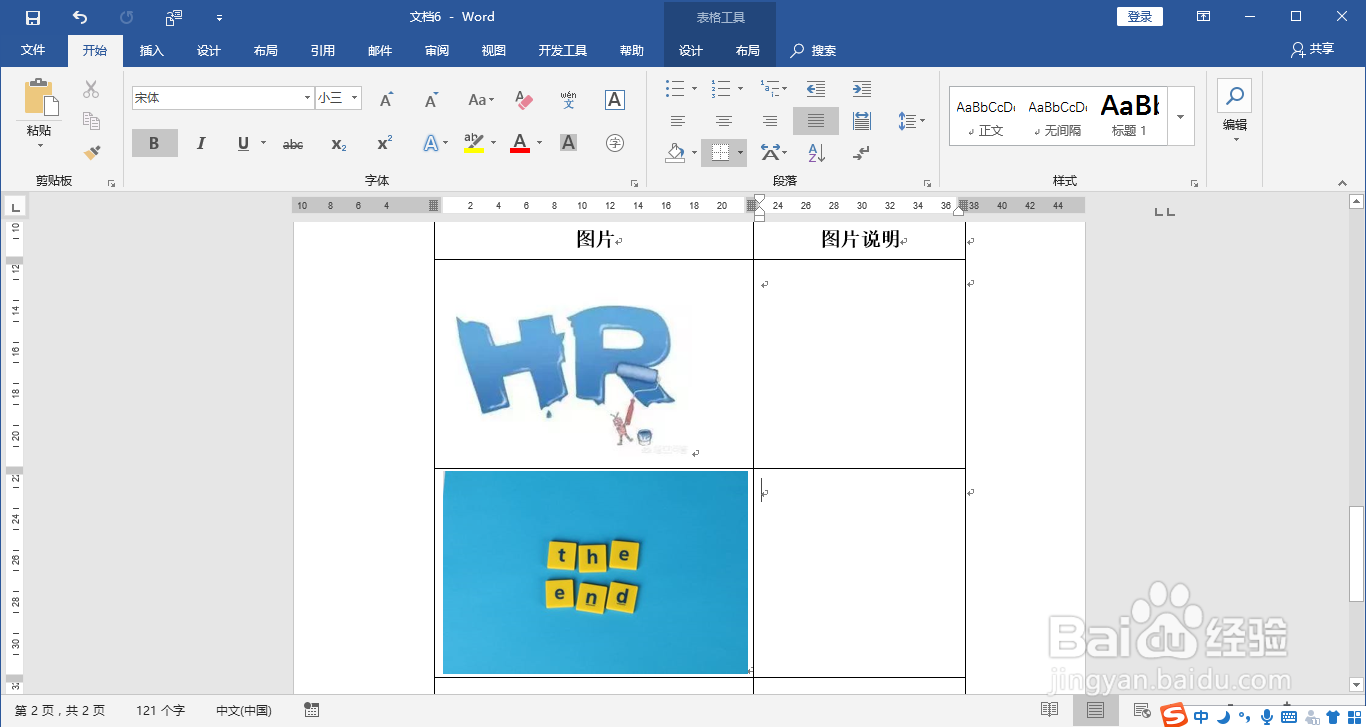Open the 文件 menu tab
The width and height of the screenshot is (1366, 727).
pos(33,50)
